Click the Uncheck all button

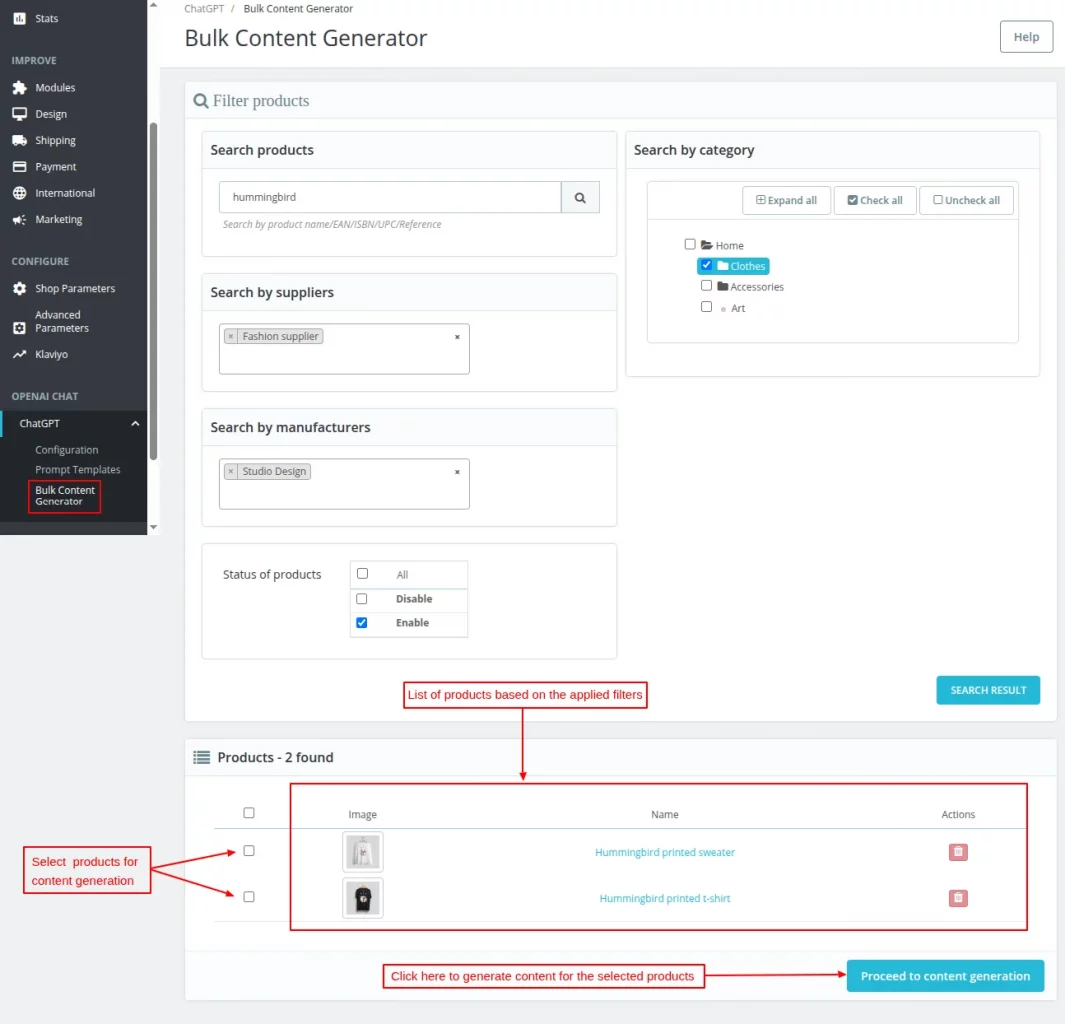[x=966, y=200]
